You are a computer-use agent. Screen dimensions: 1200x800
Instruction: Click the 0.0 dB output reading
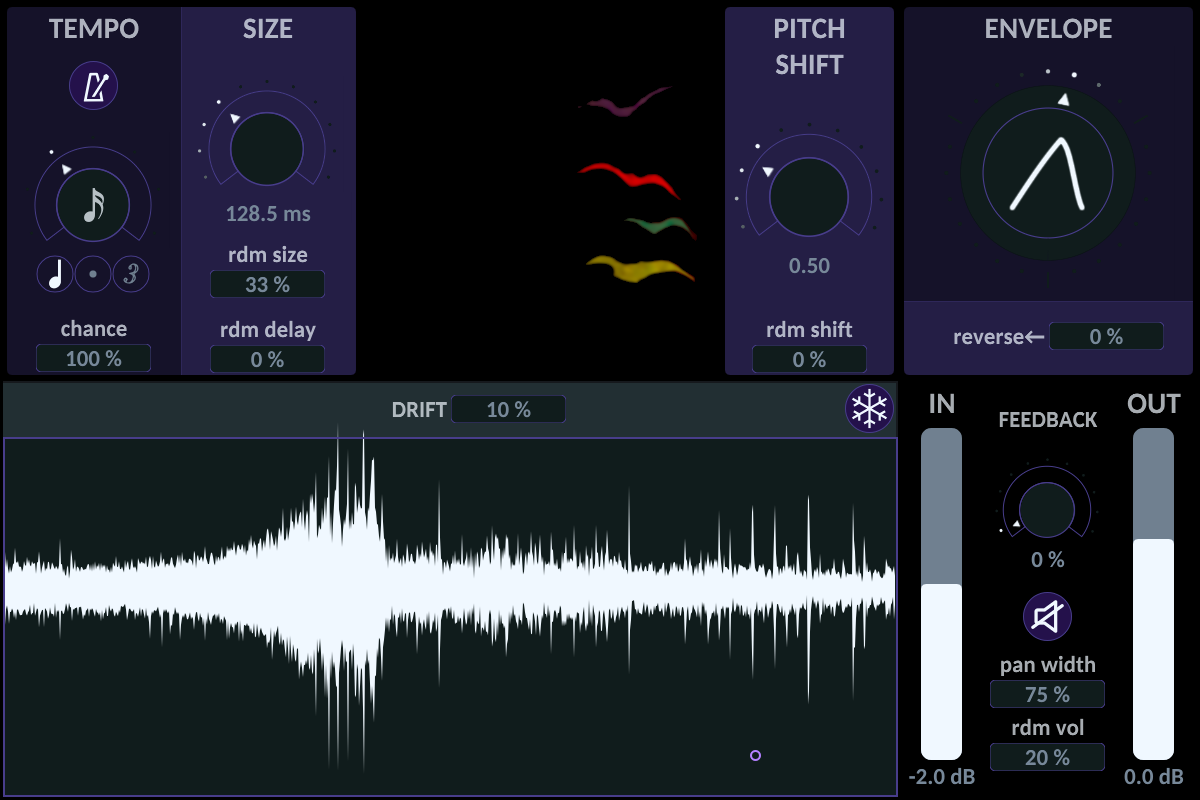click(x=1153, y=777)
